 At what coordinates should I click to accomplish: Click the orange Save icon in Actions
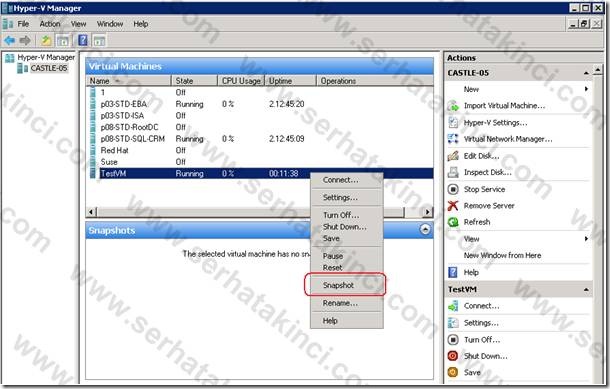click(x=453, y=372)
